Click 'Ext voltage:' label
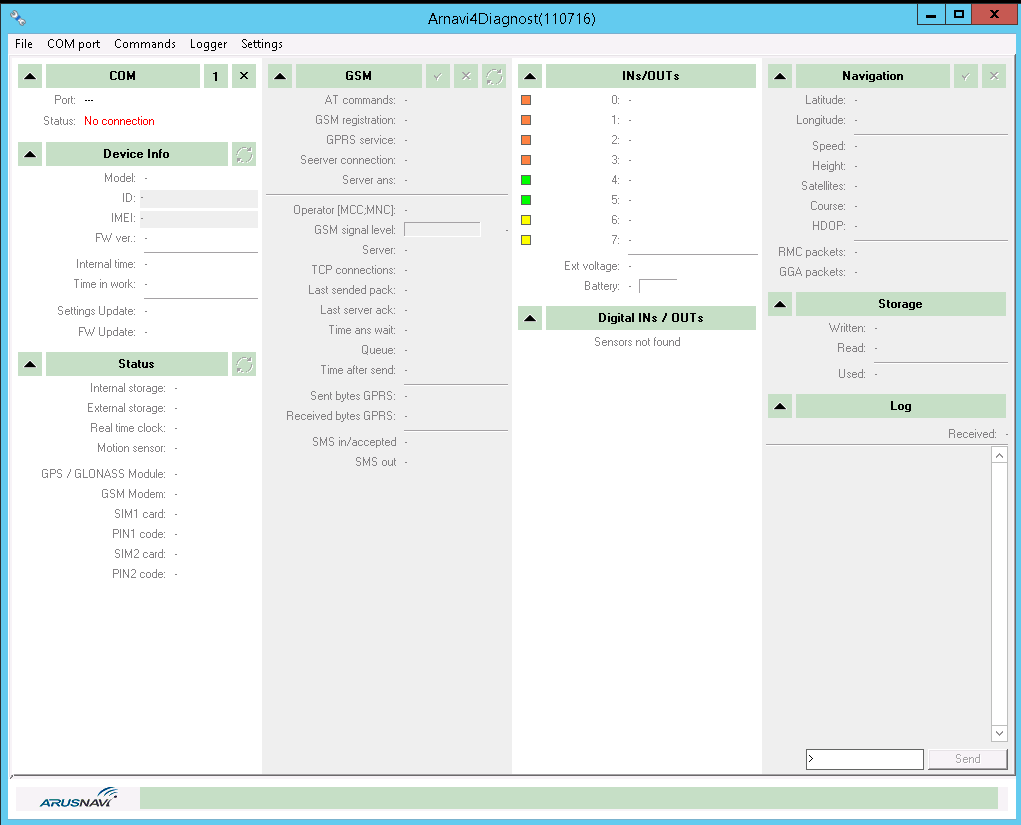The width and height of the screenshot is (1021, 825). tap(592, 266)
